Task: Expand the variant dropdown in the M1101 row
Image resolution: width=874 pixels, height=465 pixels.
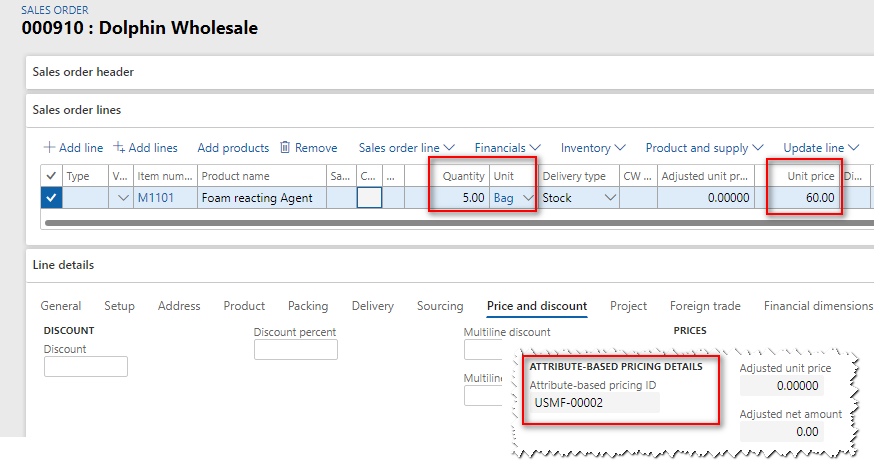Action: (x=123, y=198)
